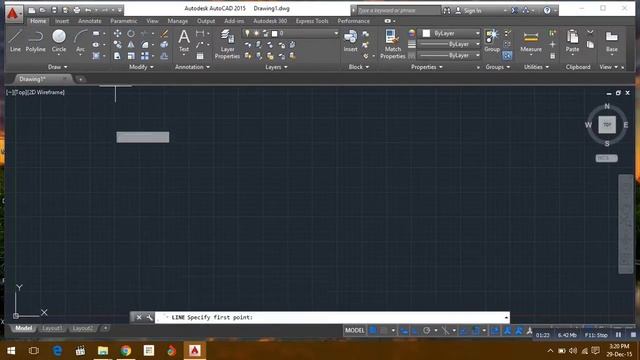Toggle layer 0 freeze sun icon
This screenshot has width=640, height=360.
point(256,33)
